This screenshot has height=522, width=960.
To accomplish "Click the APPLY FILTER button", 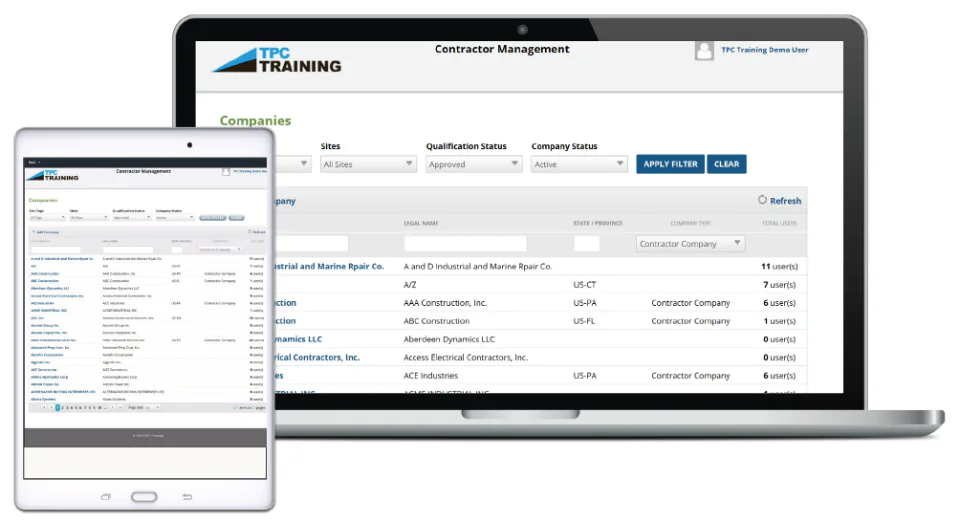I will point(670,164).
